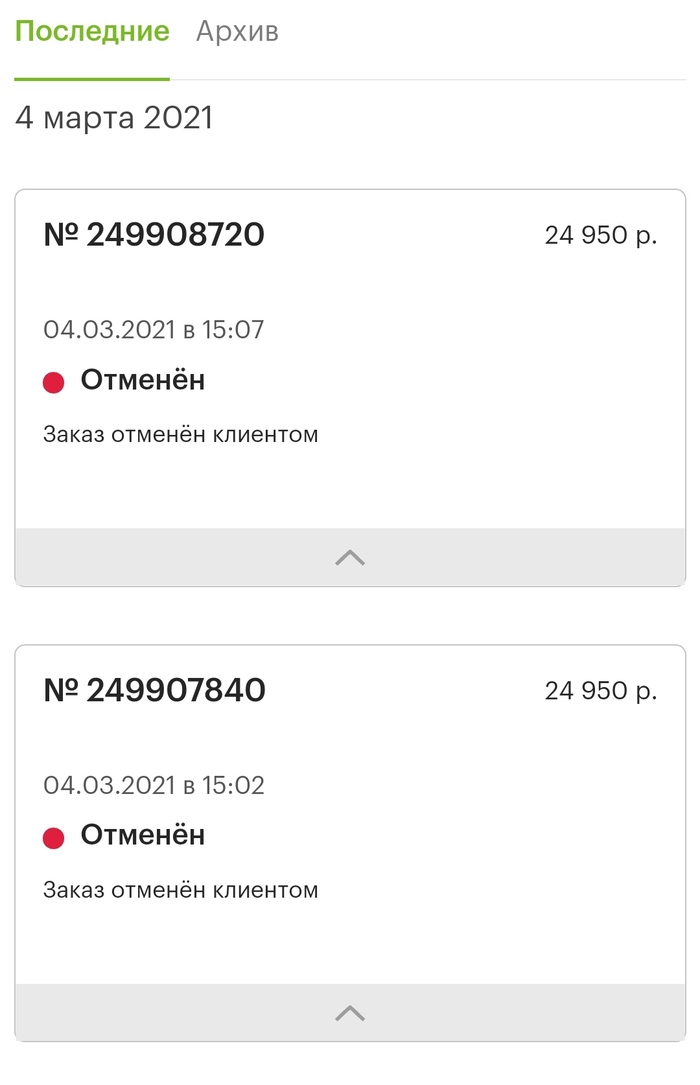Open order № 249908720
This screenshot has width=700, height=1085.
154,235
